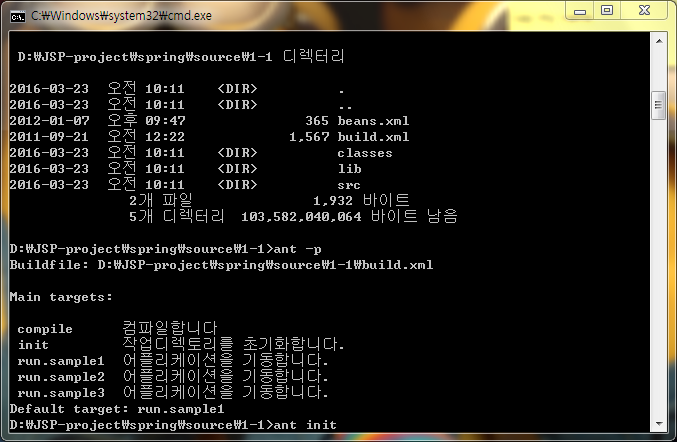Screen dimensions: 677x442
Task: Click the run.sample2 target name
Action: 61,377
